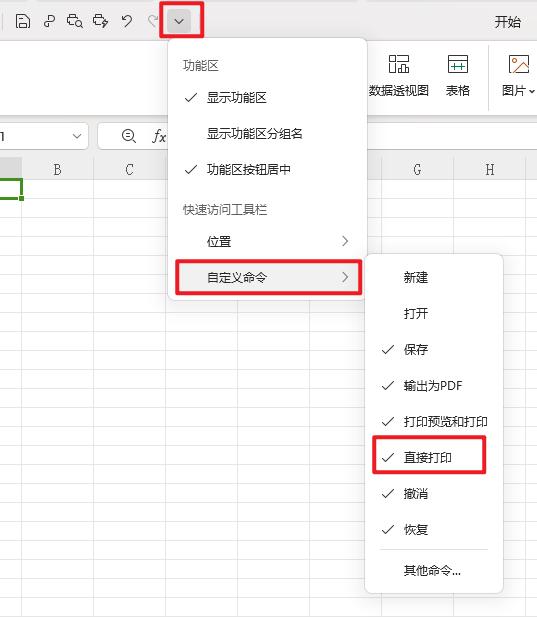Viewport: 537px width, 617px height.
Task: Open the Print Preview toolbar icon
Action: click(75, 21)
